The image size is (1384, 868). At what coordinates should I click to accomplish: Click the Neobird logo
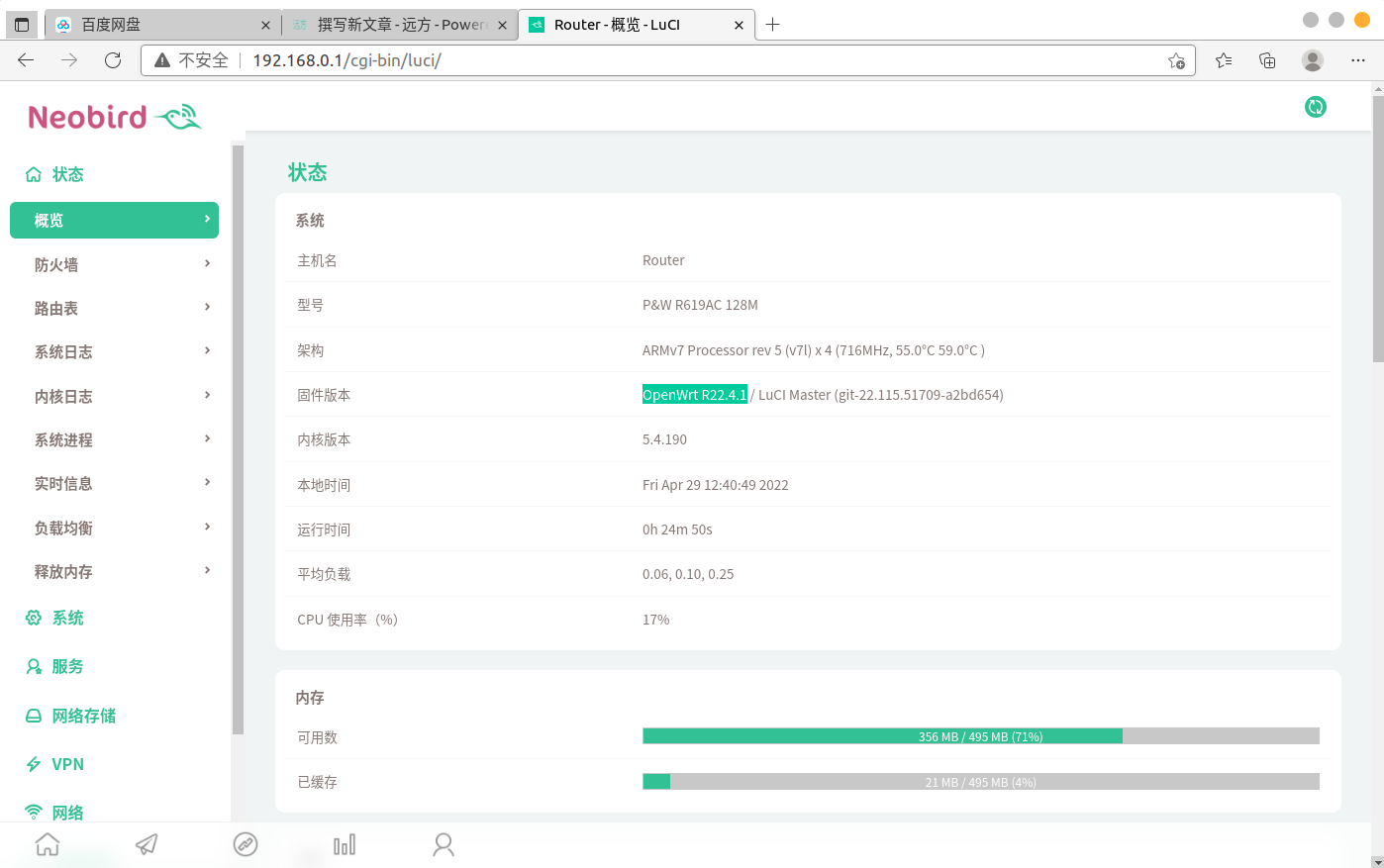(115, 117)
